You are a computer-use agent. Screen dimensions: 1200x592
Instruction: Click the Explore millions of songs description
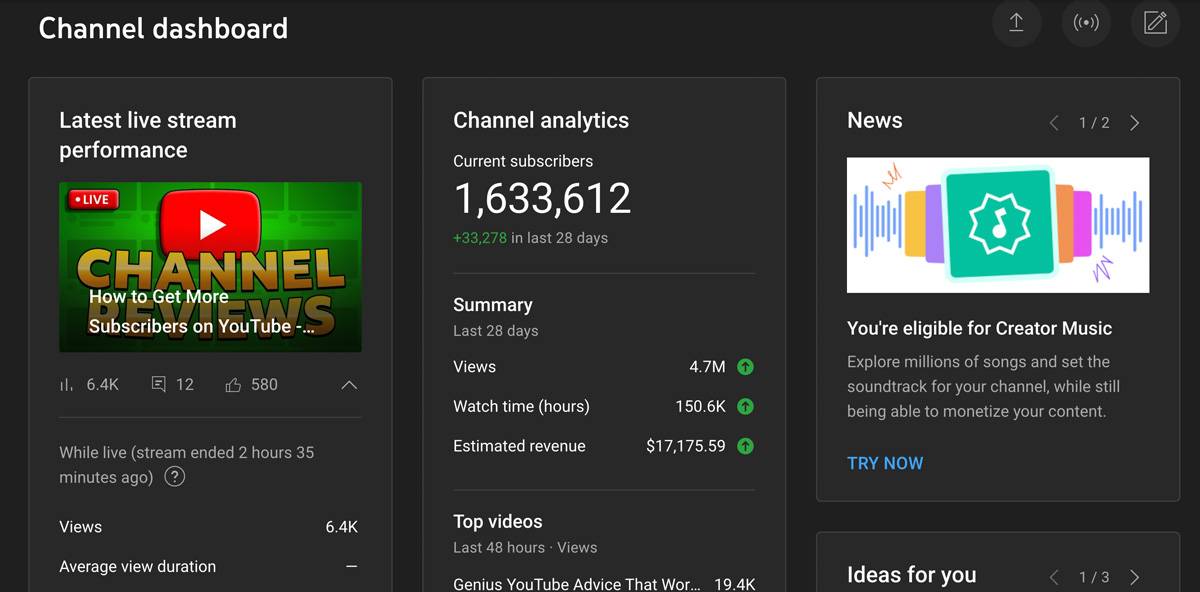[x=983, y=387]
